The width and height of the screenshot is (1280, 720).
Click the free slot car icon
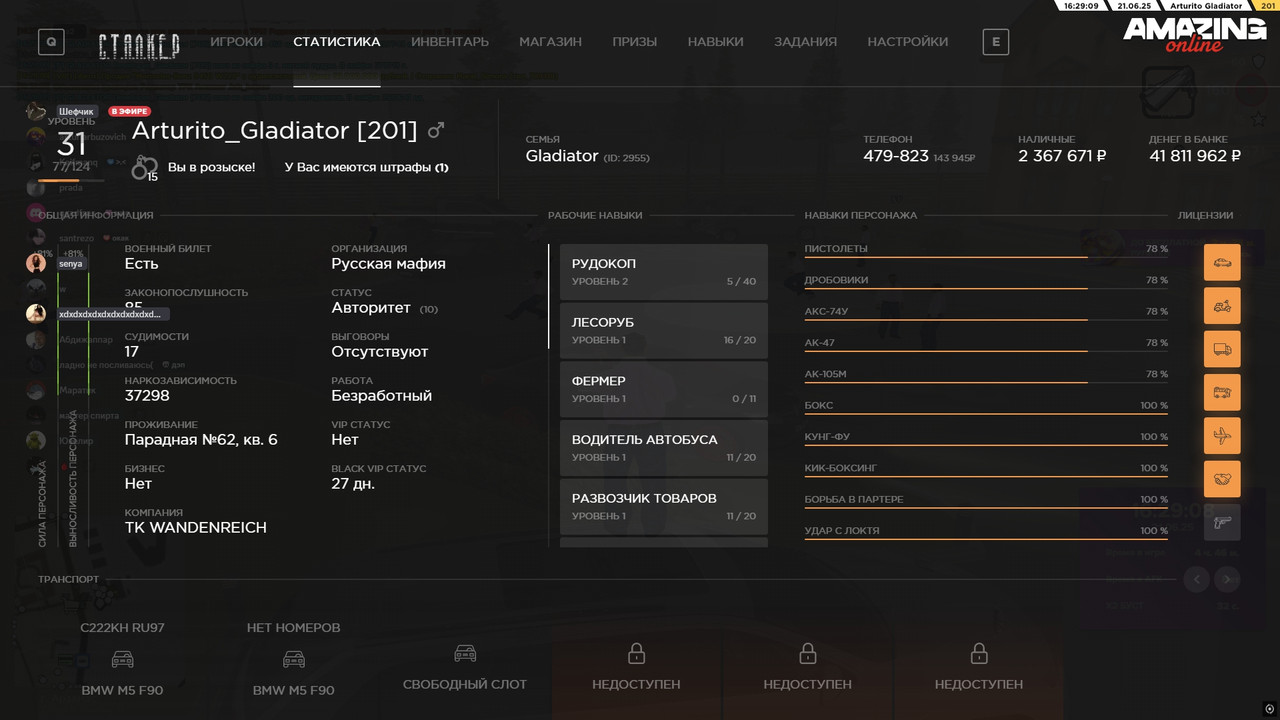[x=465, y=653]
